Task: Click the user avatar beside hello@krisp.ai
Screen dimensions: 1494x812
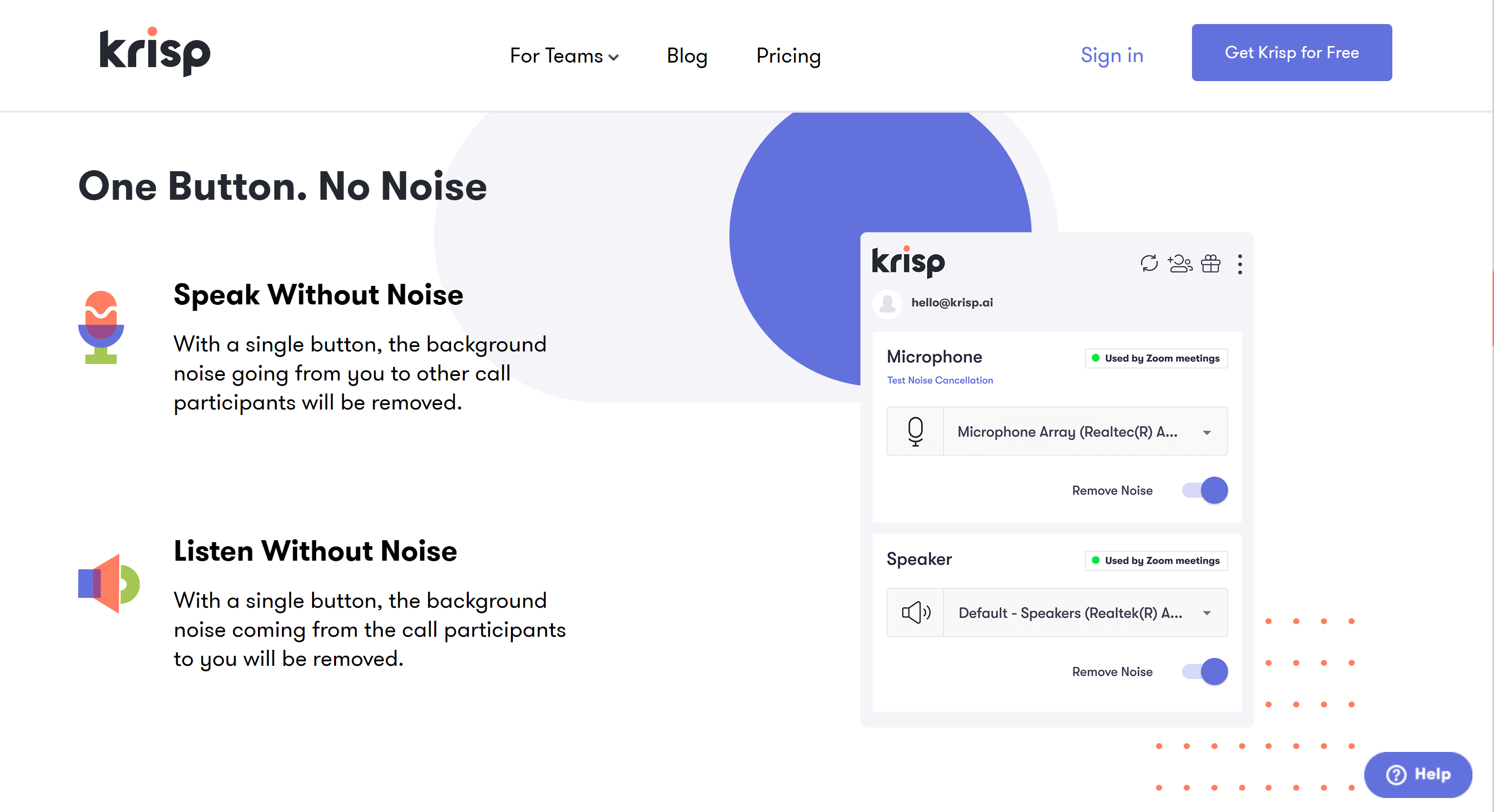Action: (887, 303)
